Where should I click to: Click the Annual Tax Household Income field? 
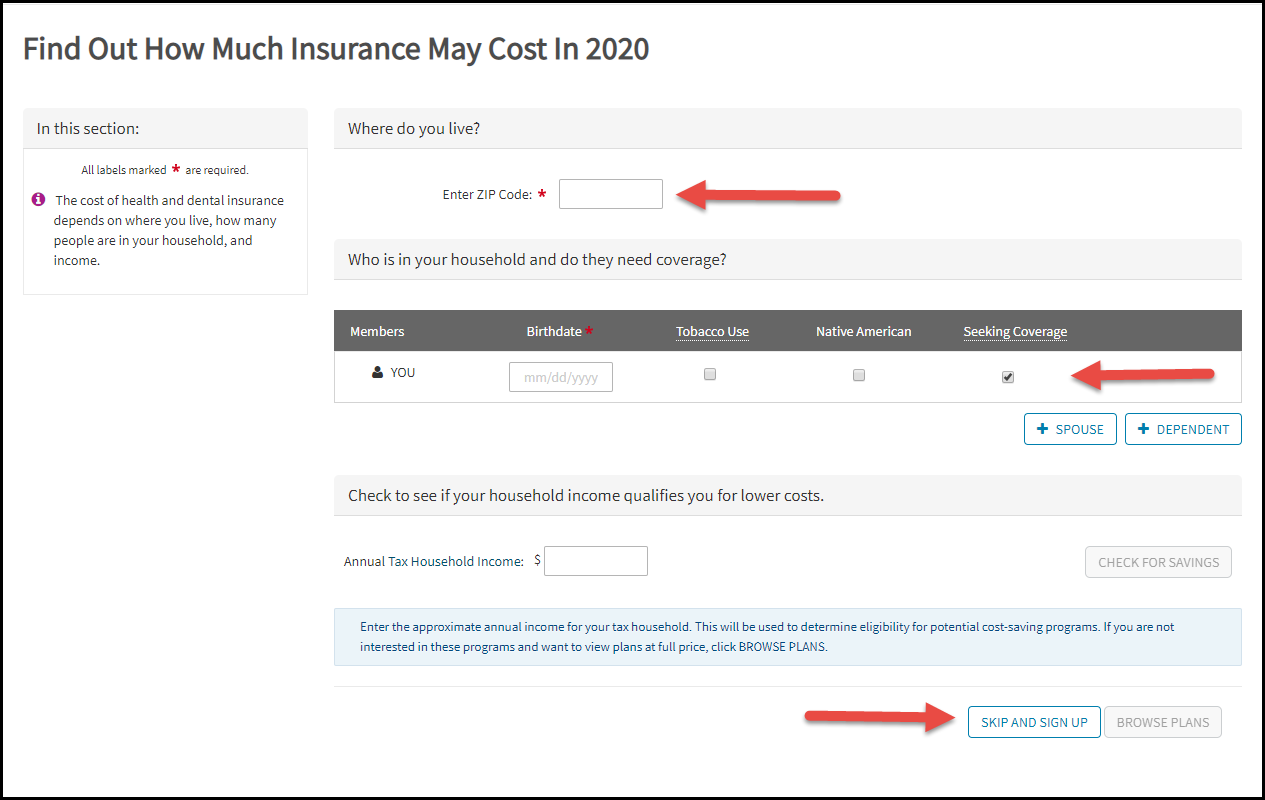(x=596, y=561)
